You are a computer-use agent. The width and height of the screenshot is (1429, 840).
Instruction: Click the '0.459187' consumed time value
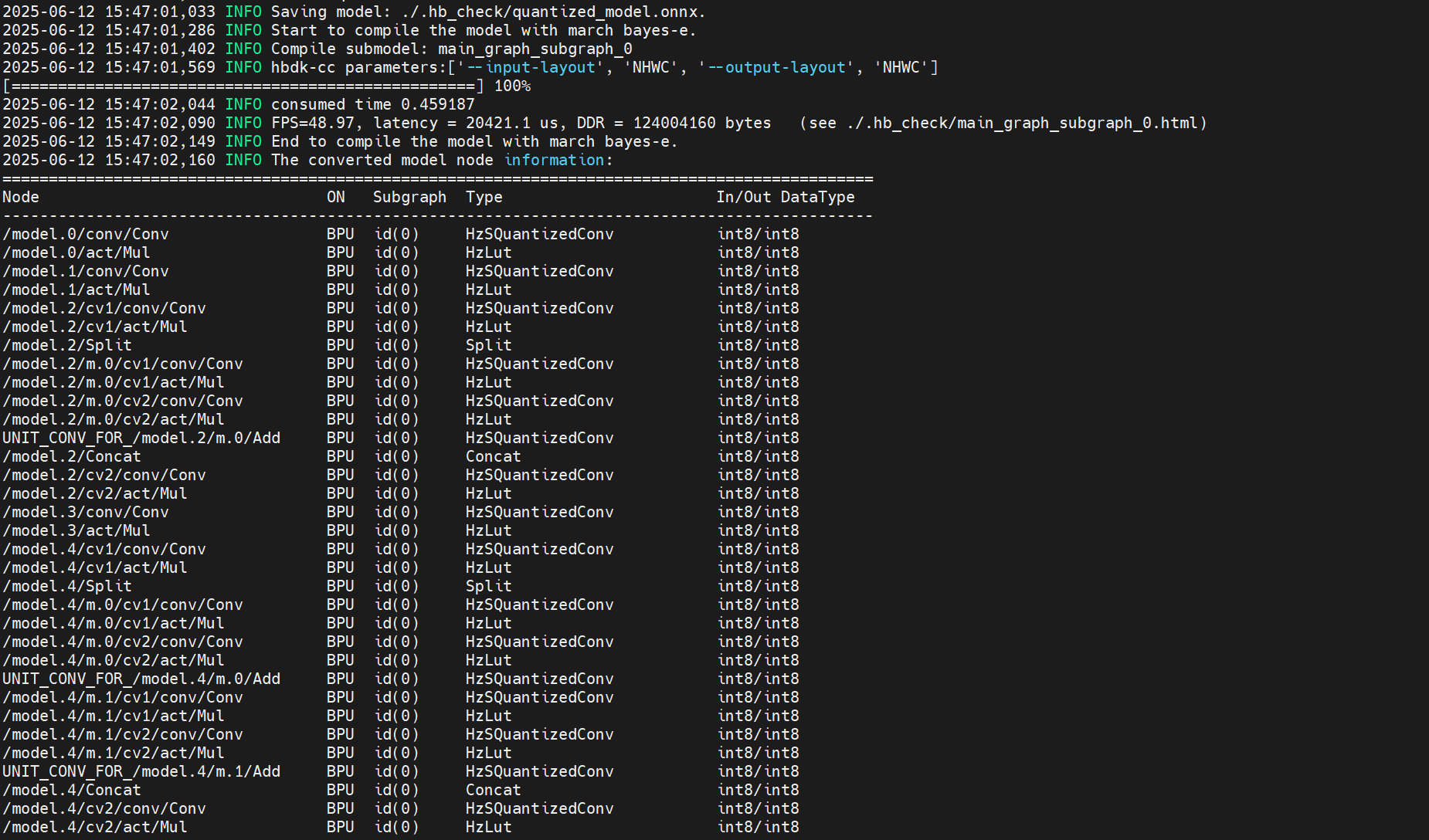click(x=438, y=104)
